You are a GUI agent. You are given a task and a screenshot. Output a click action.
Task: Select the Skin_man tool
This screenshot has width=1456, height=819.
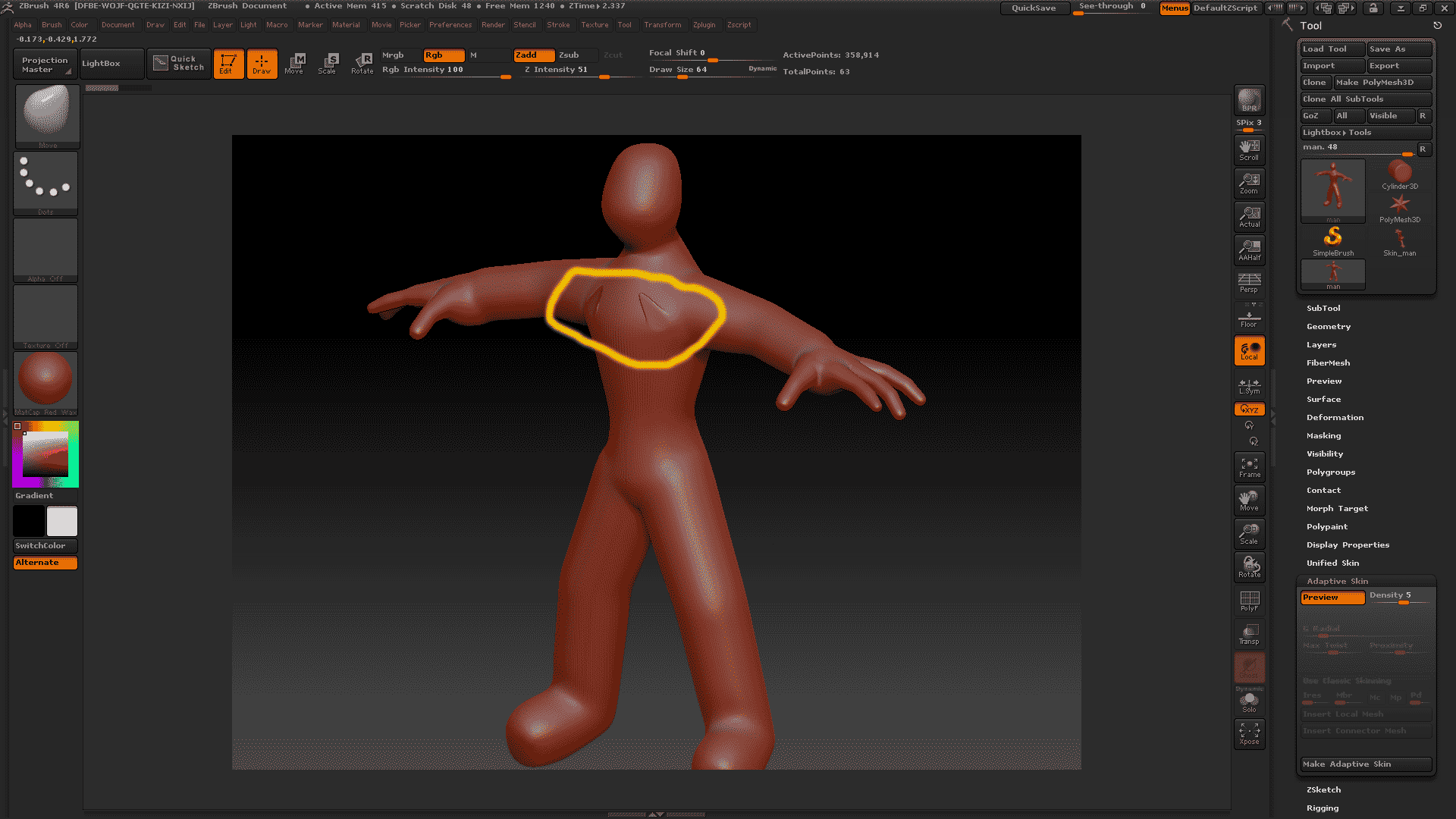tap(1400, 242)
